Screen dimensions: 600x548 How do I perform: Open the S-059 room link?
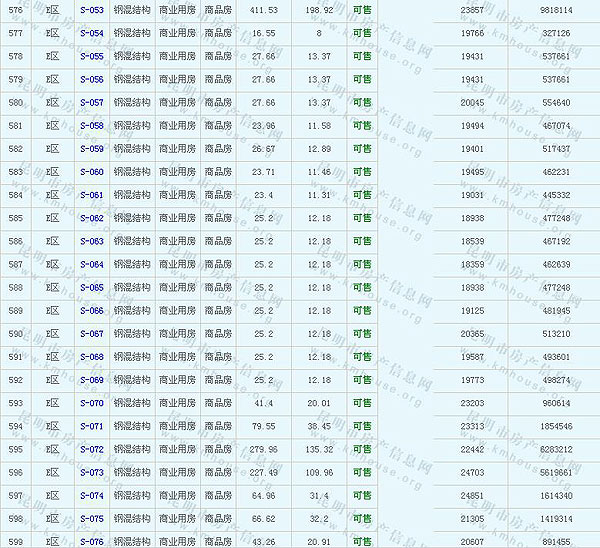(x=91, y=149)
